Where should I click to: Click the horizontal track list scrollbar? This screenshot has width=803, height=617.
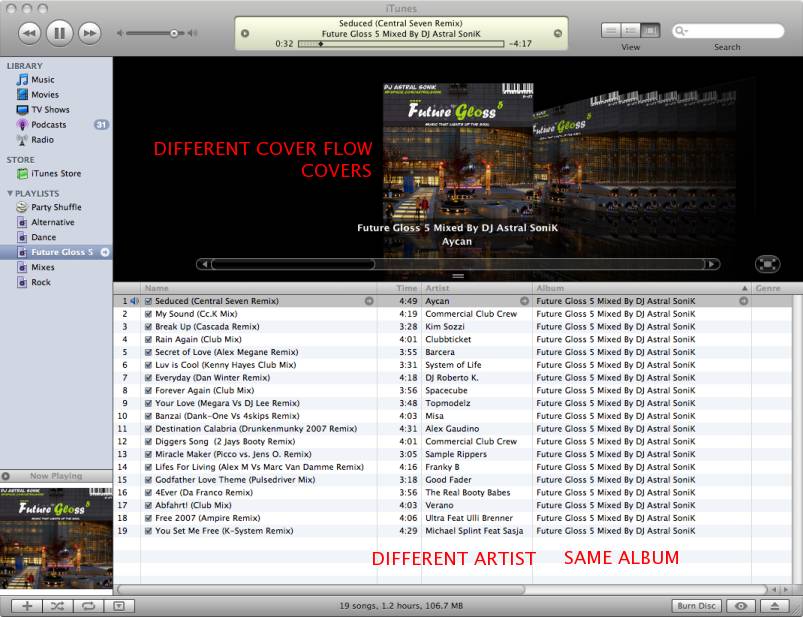pyautogui.click(x=321, y=589)
